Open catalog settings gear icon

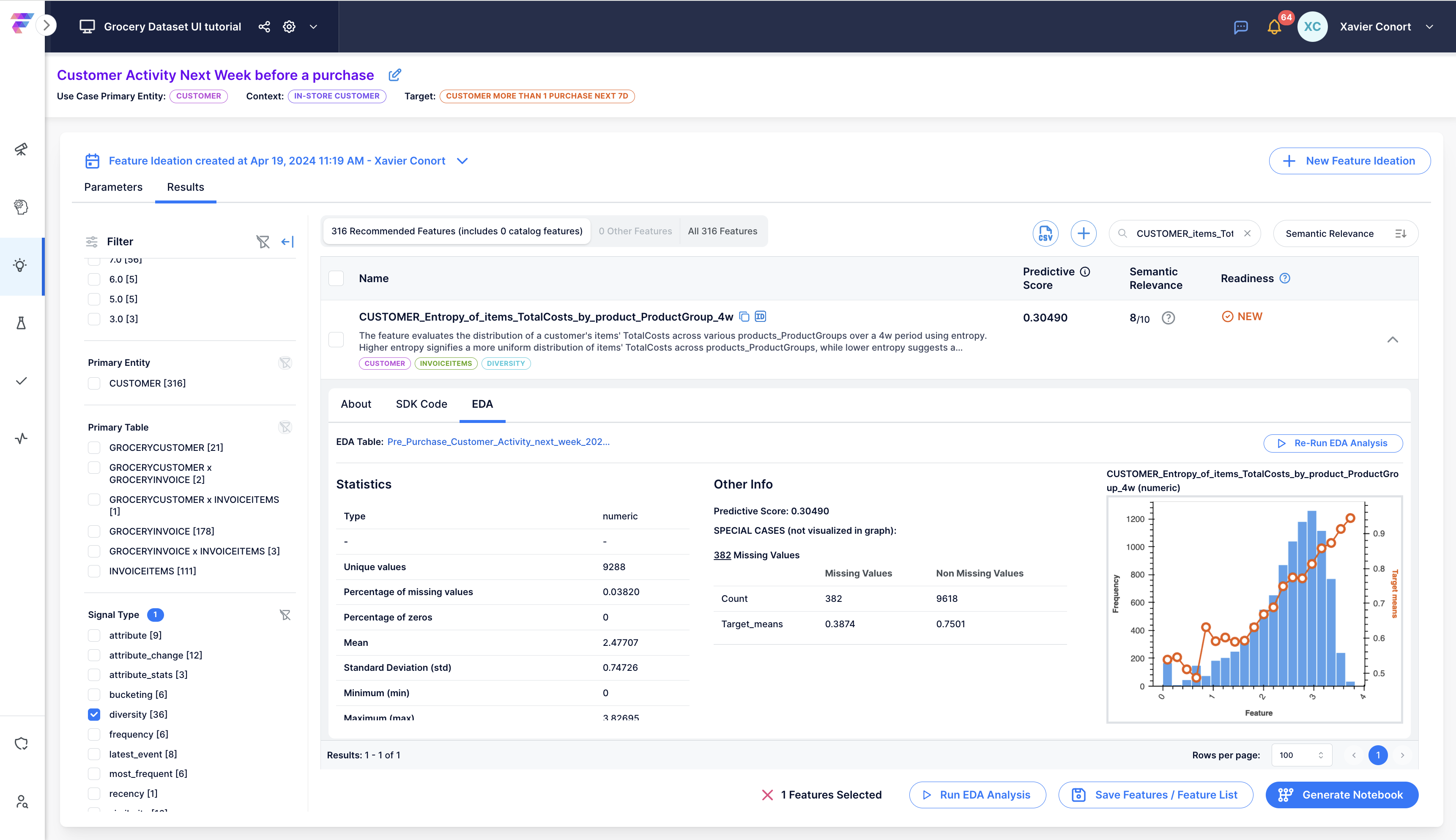(289, 27)
